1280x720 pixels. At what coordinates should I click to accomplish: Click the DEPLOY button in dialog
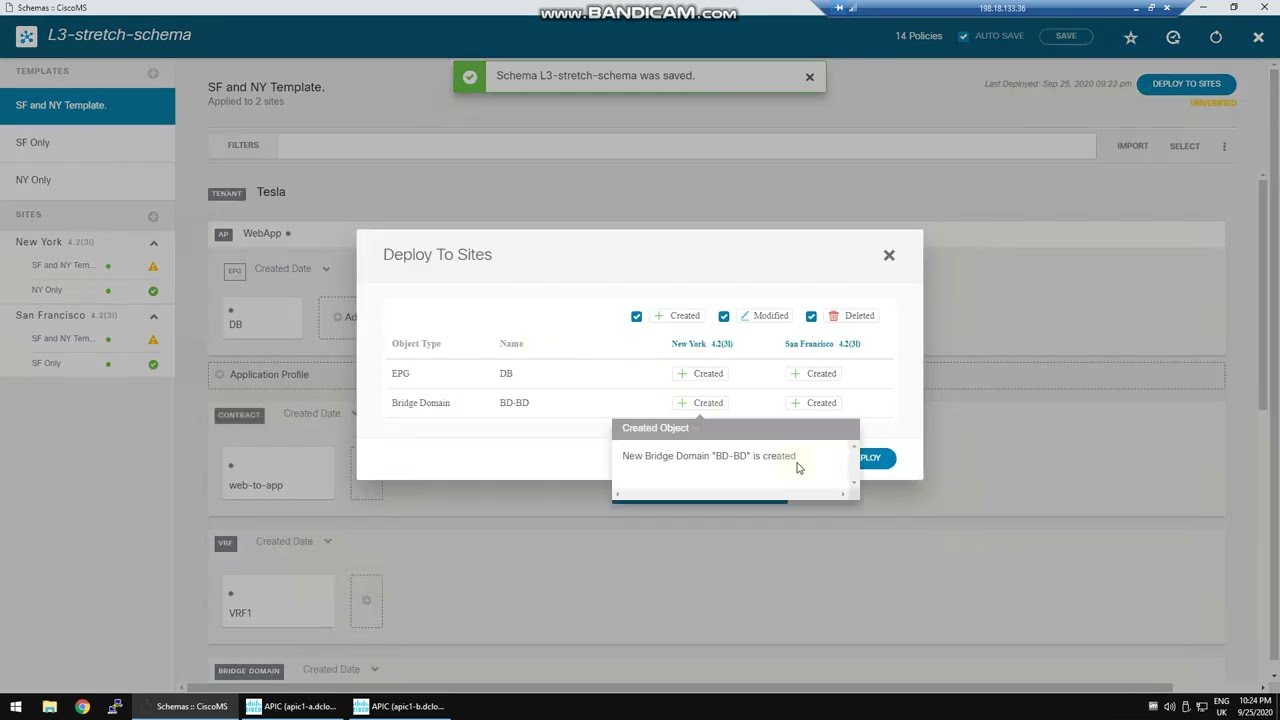(877, 458)
